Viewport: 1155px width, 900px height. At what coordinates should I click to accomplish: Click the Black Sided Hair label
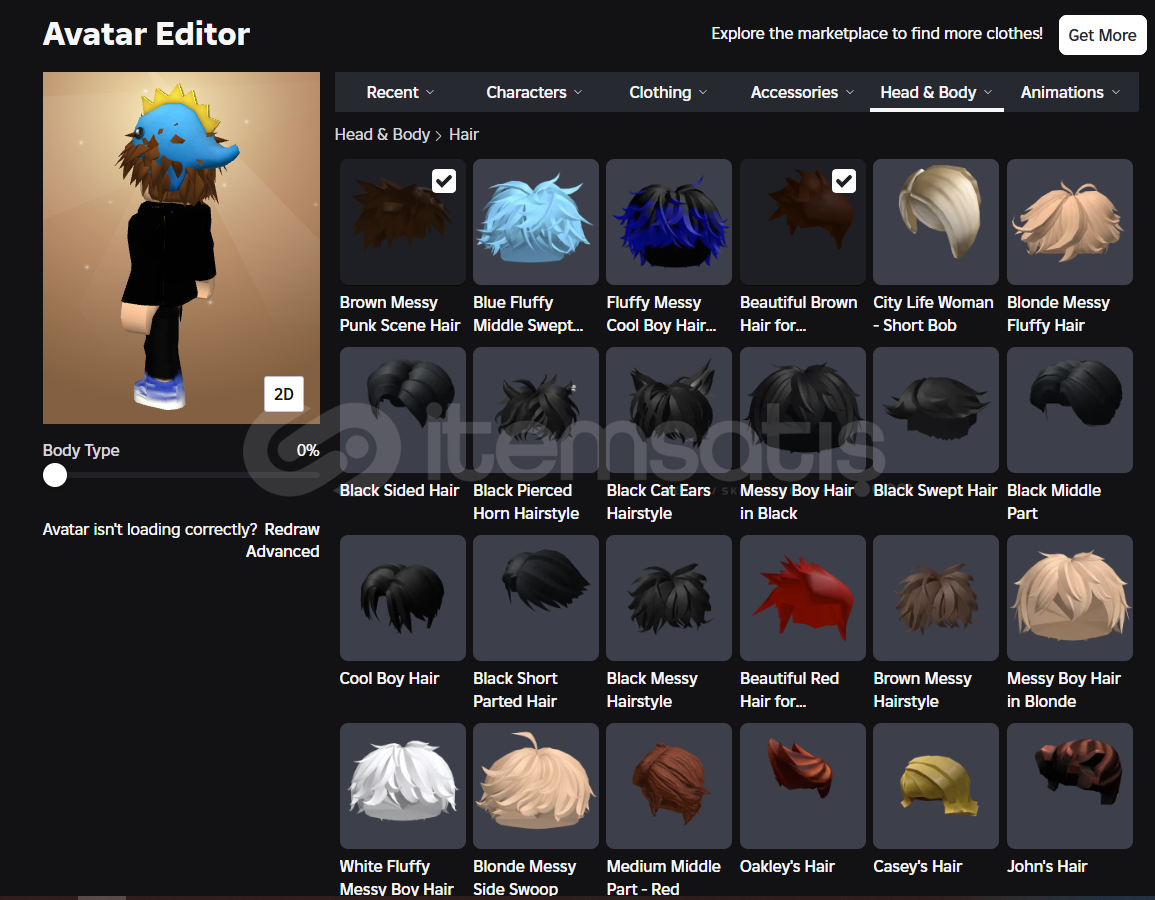399,491
